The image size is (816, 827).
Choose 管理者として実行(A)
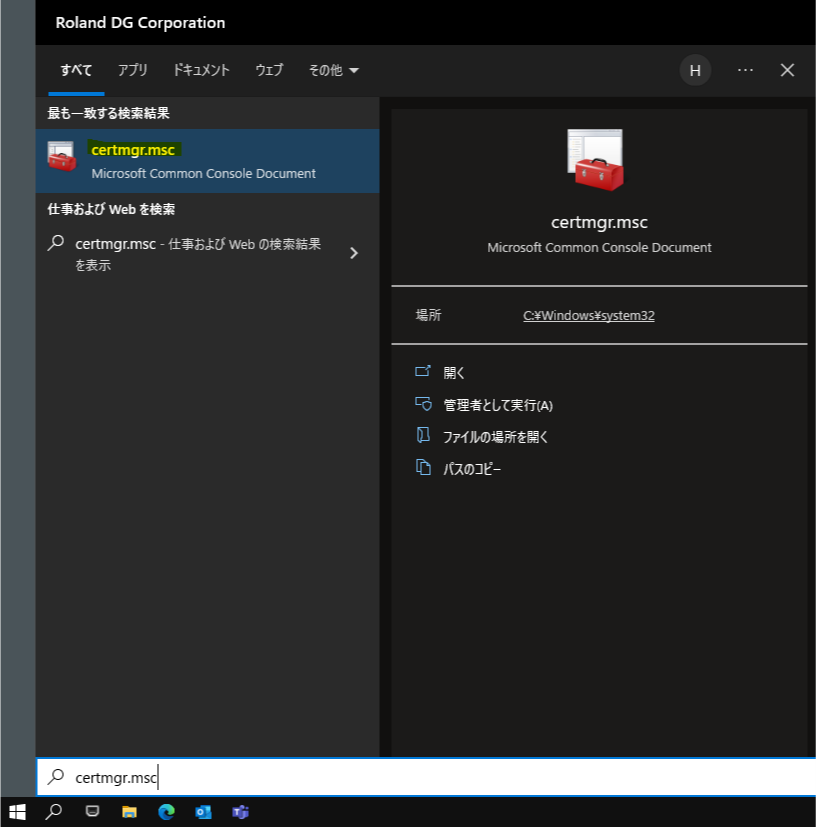(498, 405)
